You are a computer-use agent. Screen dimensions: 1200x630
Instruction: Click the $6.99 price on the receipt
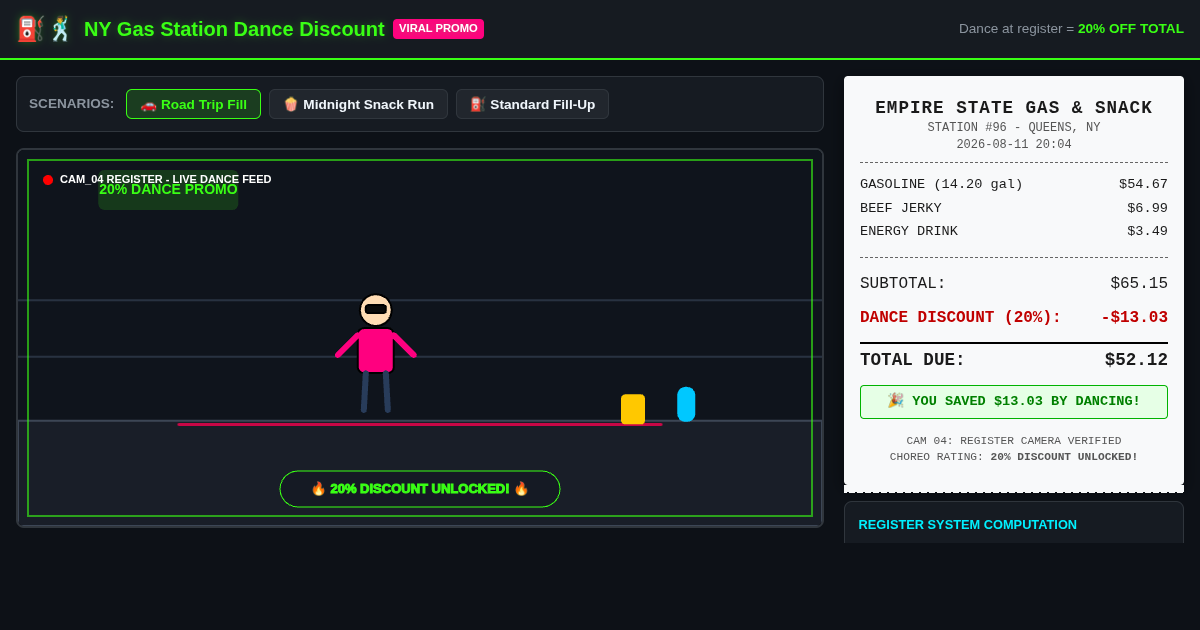pyautogui.click(x=1147, y=208)
